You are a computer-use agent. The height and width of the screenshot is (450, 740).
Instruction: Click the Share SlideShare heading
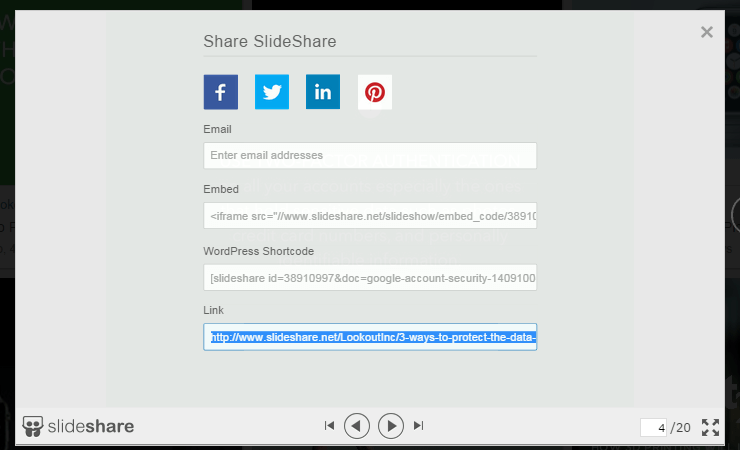point(270,42)
